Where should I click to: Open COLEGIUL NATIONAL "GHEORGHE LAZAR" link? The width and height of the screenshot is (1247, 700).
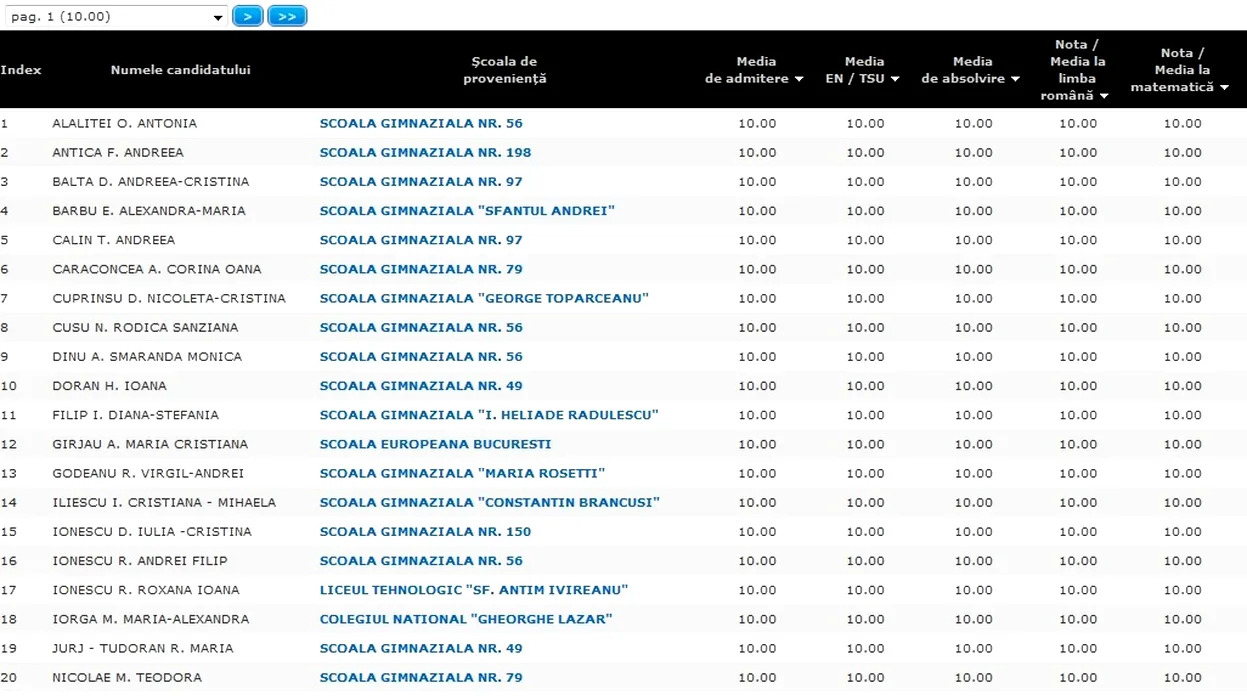coord(466,619)
